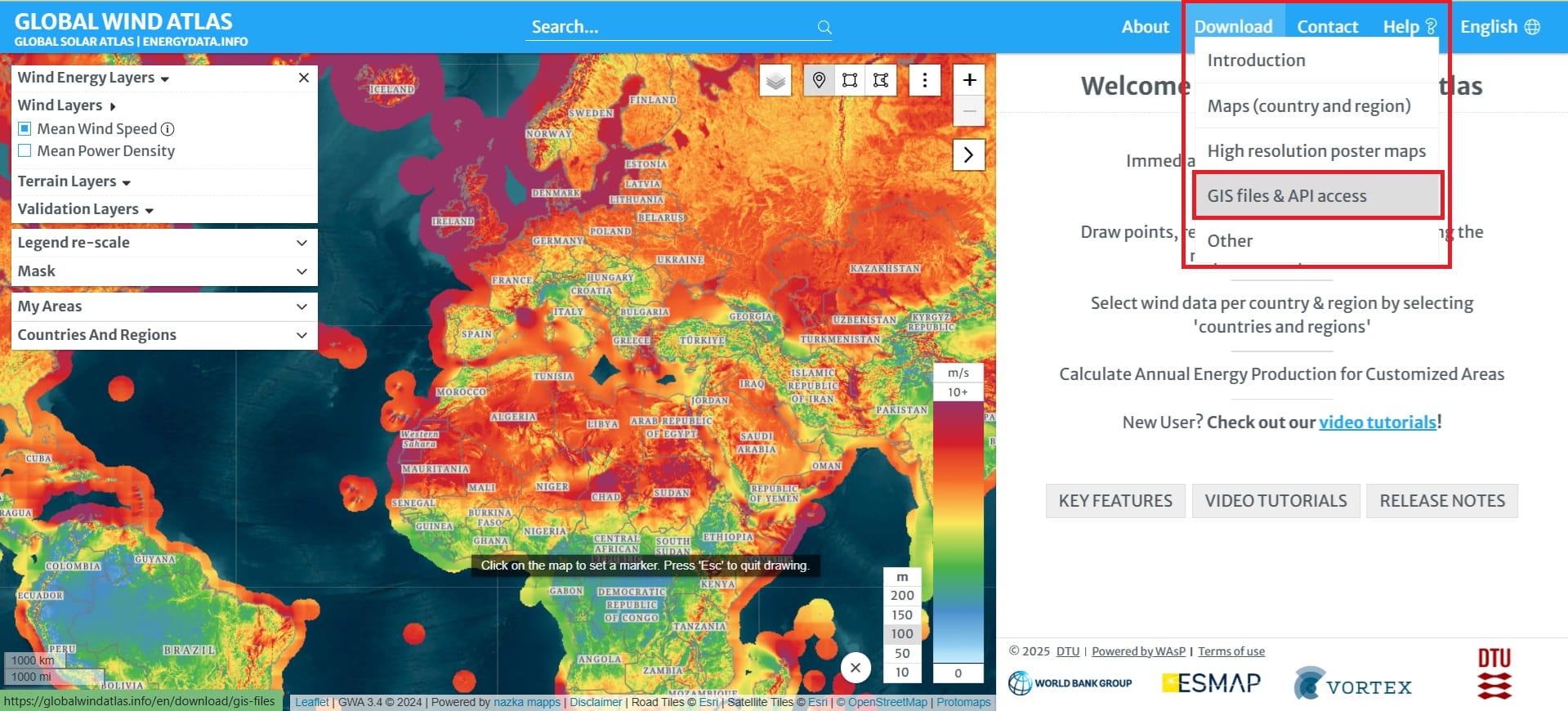
Task: Zoom in the map with plus button
Action: point(969,79)
